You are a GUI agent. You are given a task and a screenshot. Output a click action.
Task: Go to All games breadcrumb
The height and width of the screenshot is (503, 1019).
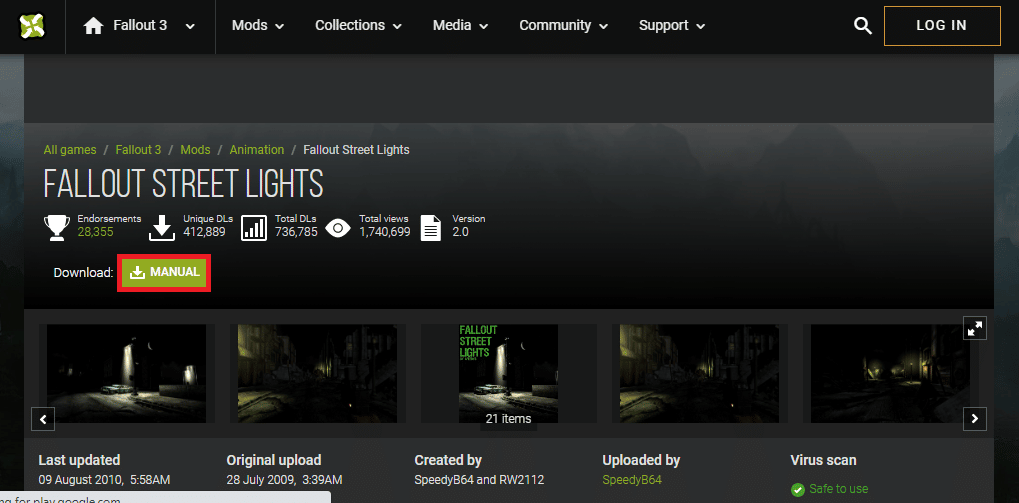[x=70, y=150]
